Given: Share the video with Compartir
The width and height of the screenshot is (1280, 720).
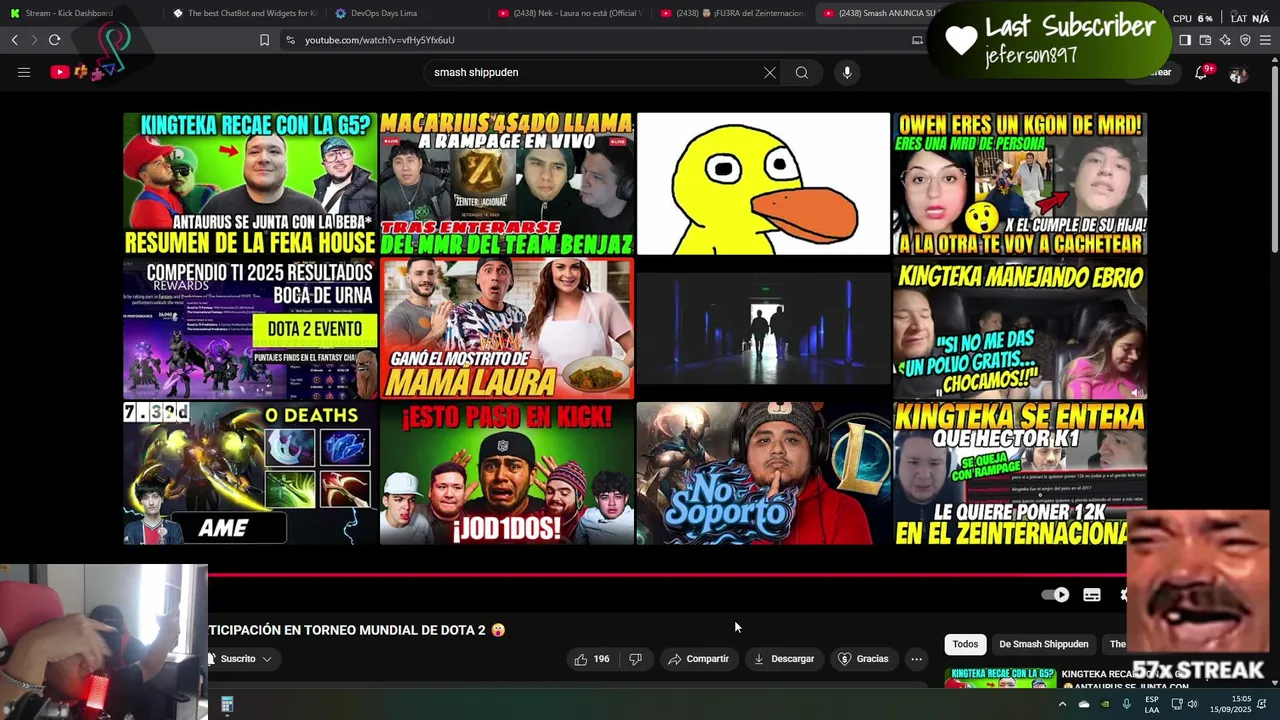Looking at the screenshot, I should 698,659.
